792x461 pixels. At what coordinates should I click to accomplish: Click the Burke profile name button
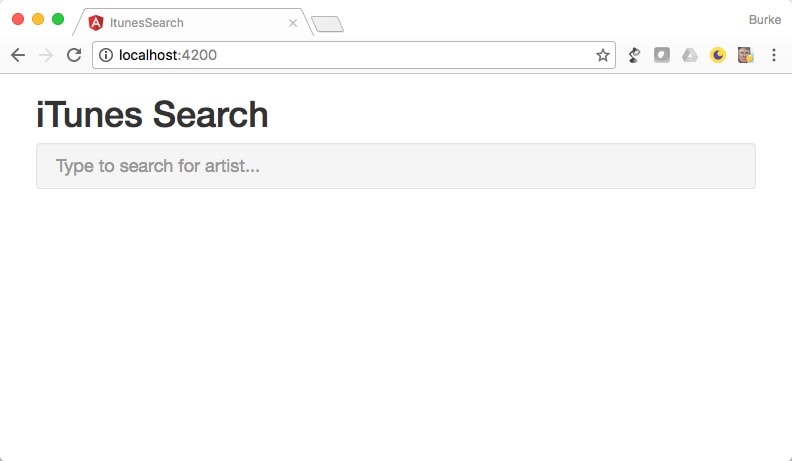765,20
